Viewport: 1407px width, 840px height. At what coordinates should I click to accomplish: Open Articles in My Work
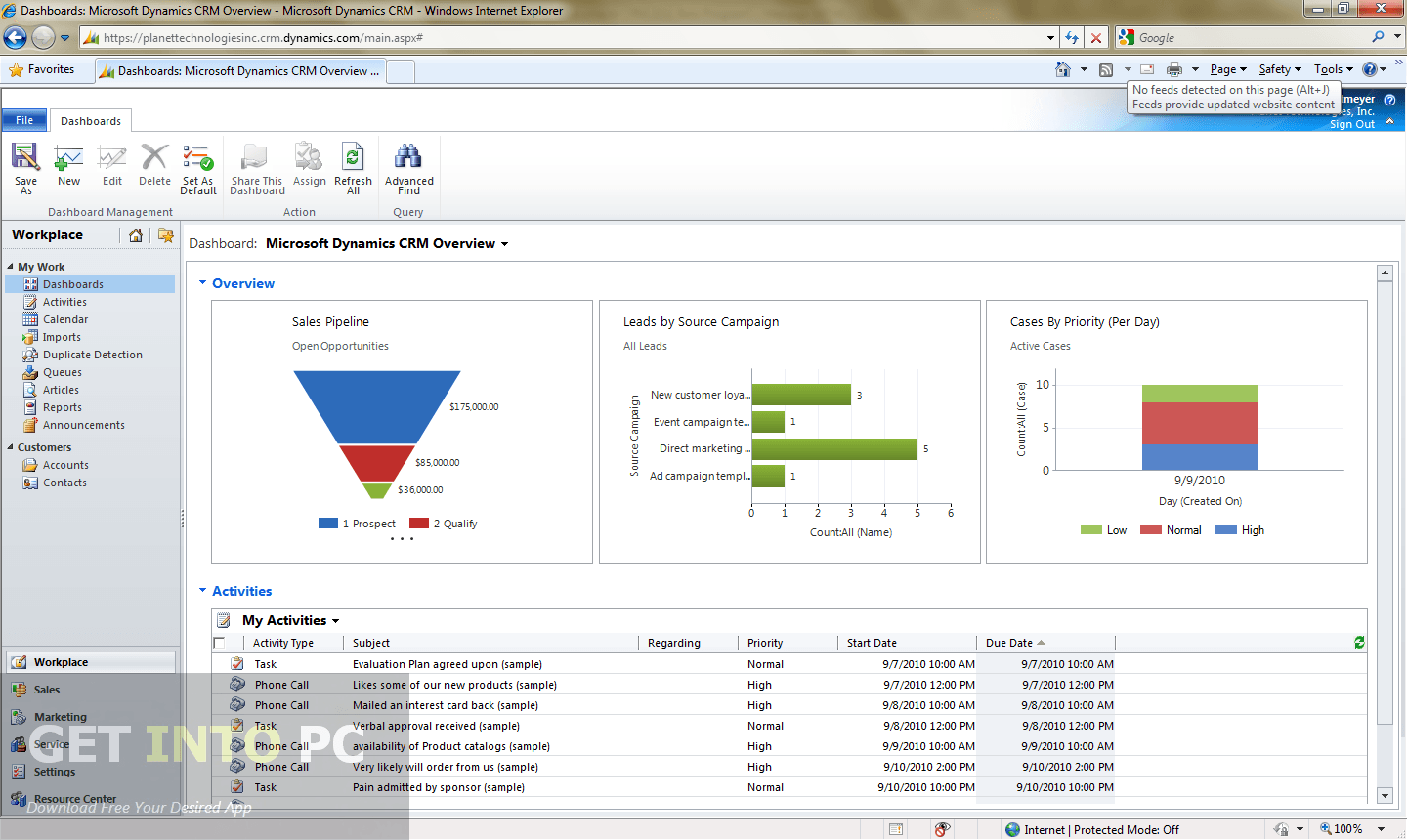point(61,390)
